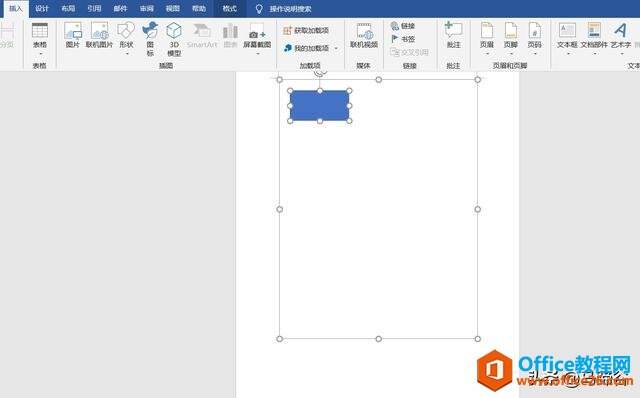Click the 链接 link button

[403, 26]
